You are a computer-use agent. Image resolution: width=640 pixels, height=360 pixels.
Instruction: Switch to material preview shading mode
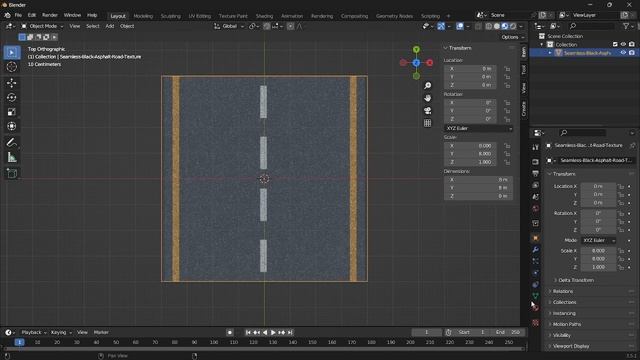pos(505,26)
